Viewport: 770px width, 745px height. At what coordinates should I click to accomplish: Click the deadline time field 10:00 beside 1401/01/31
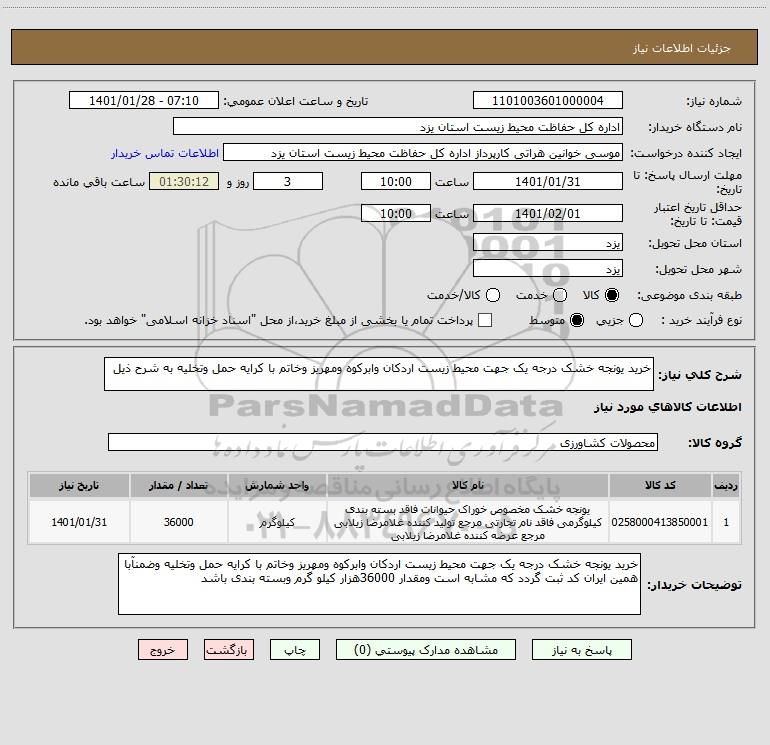(396, 181)
